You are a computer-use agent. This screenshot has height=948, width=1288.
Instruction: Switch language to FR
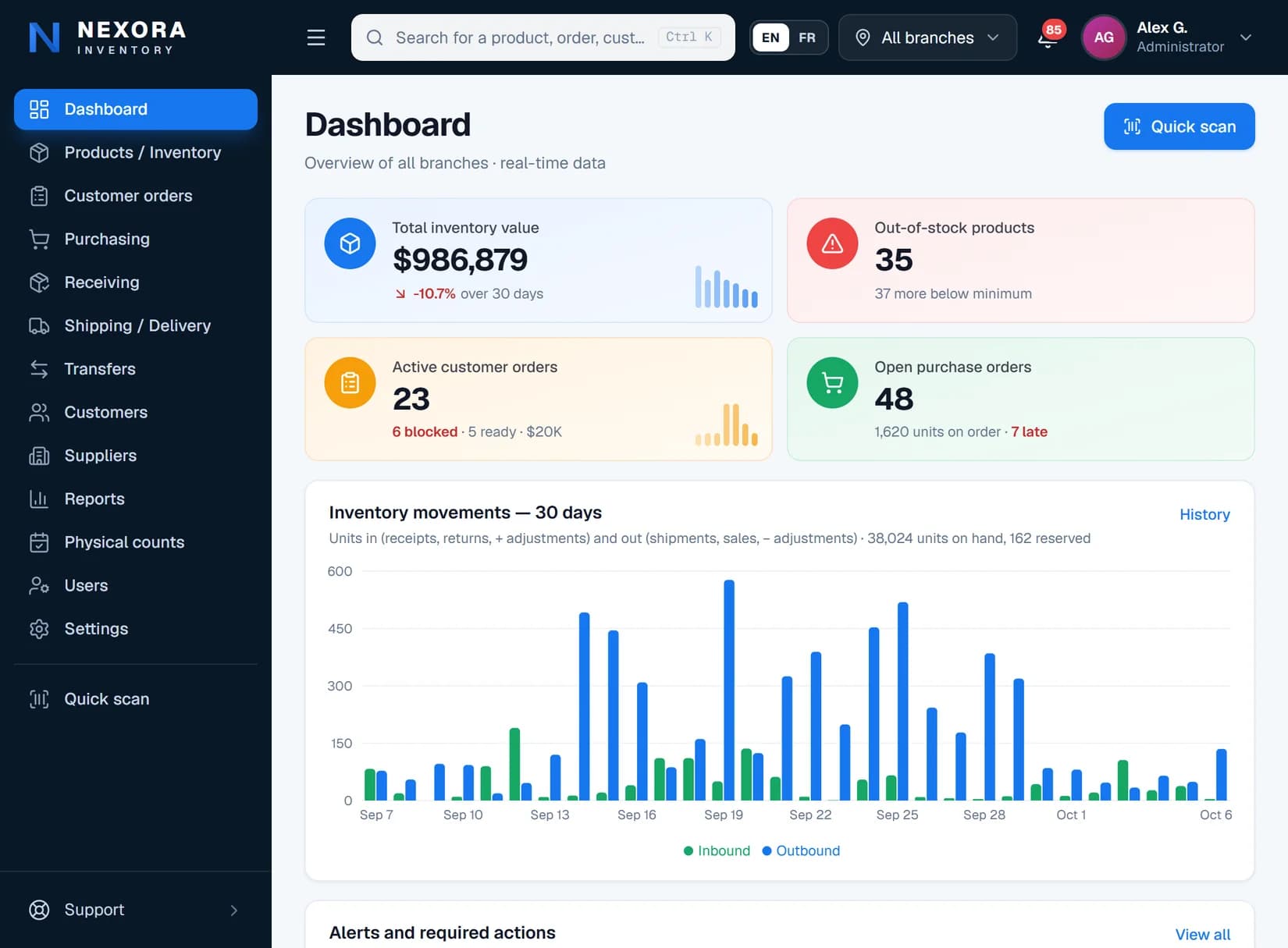coord(807,37)
